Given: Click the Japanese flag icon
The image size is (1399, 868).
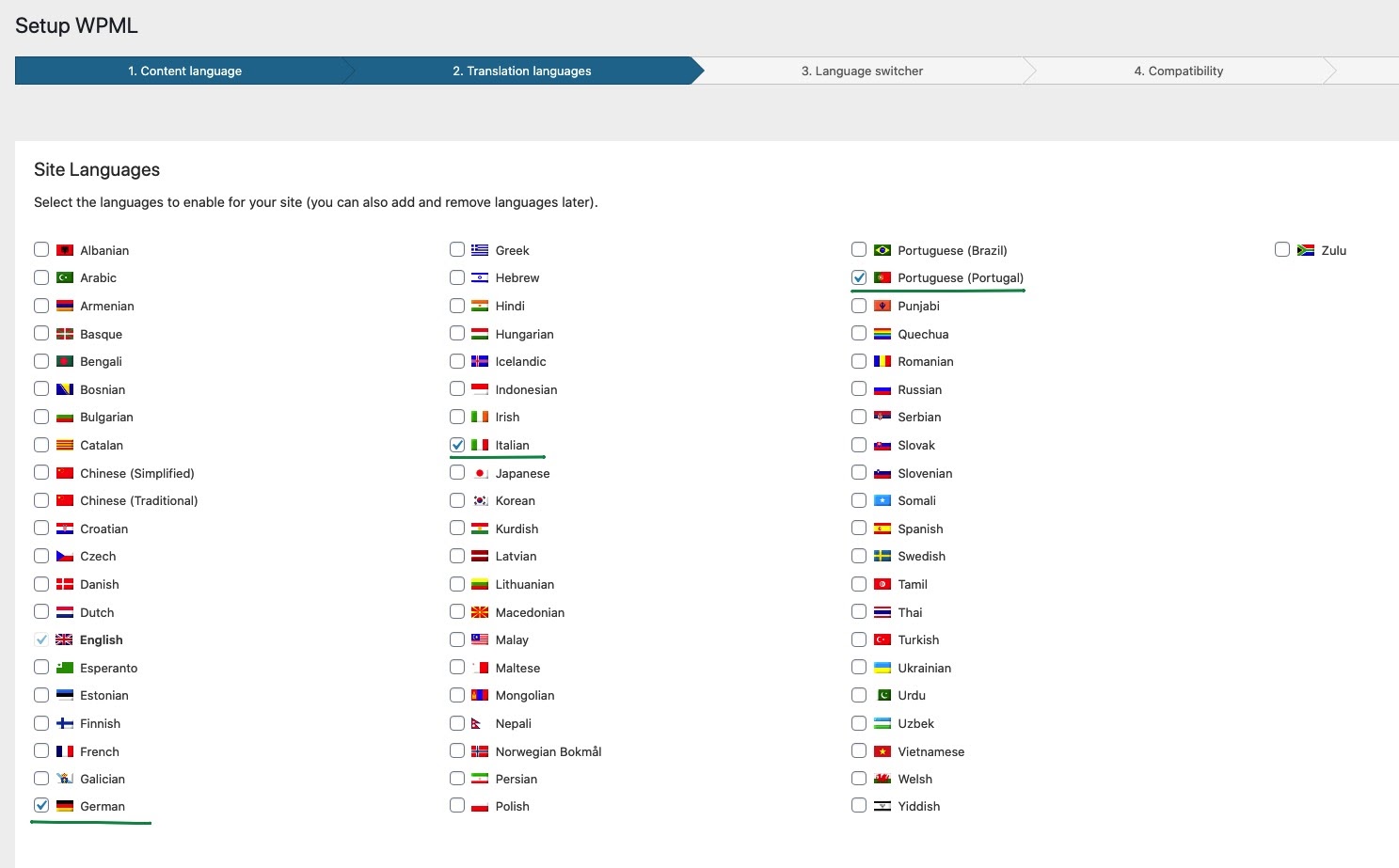Looking at the screenshot, I should pos(480,473).
